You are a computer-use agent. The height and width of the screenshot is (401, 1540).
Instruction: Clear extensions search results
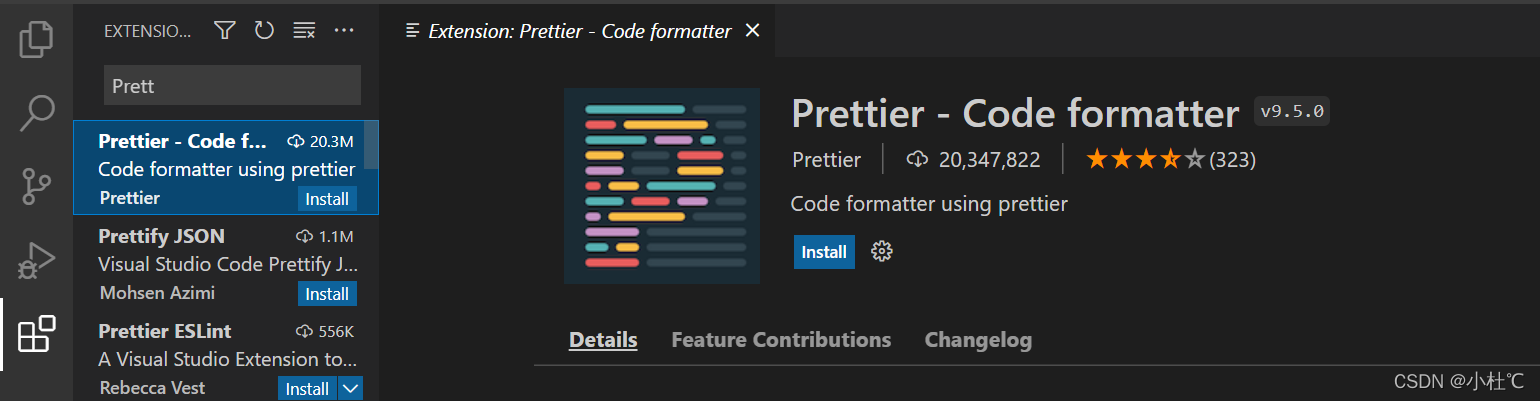pos(304,31)
